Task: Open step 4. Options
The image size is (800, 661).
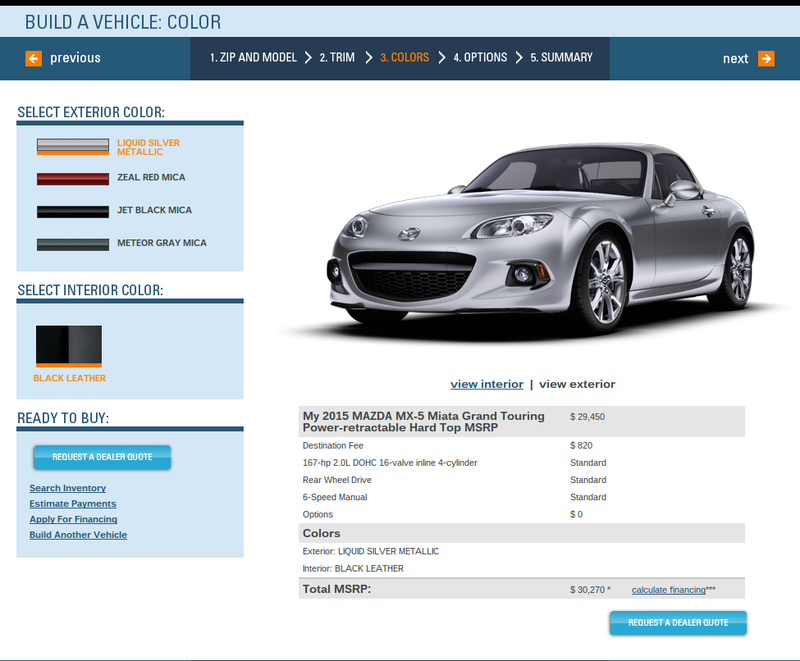Action: 480,58
